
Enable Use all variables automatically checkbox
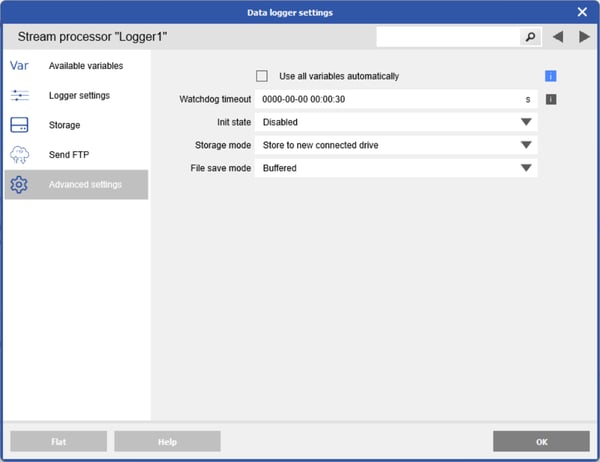262,76
